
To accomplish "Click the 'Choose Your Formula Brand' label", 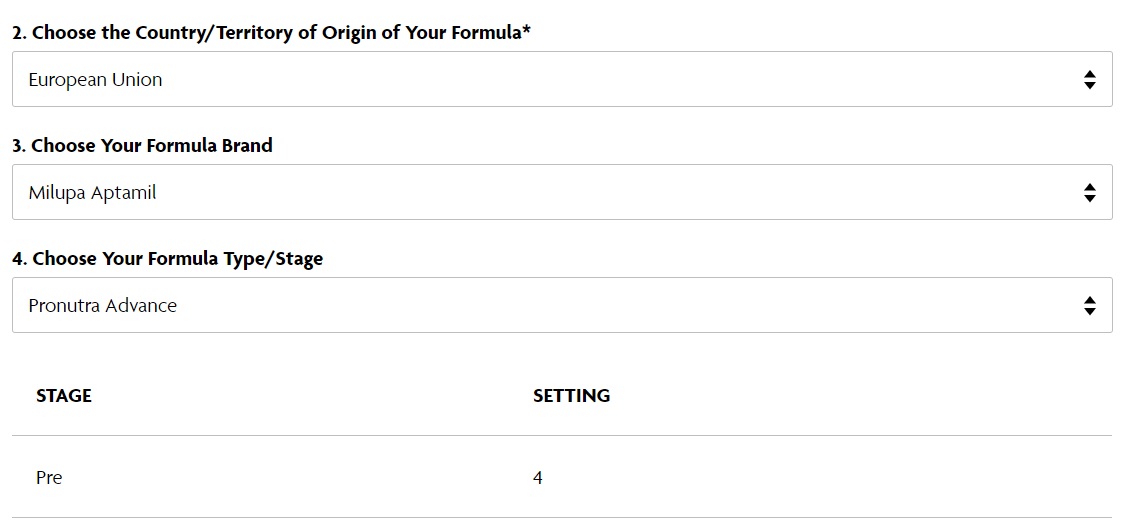I will pos(143,145).
